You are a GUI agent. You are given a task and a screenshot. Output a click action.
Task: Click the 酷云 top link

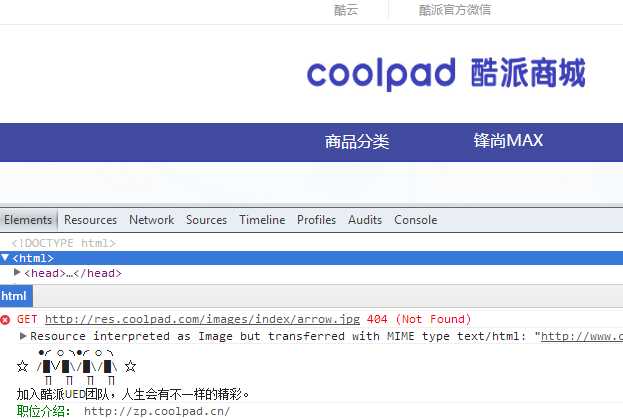pyautogui.click(x=346, y=10)
